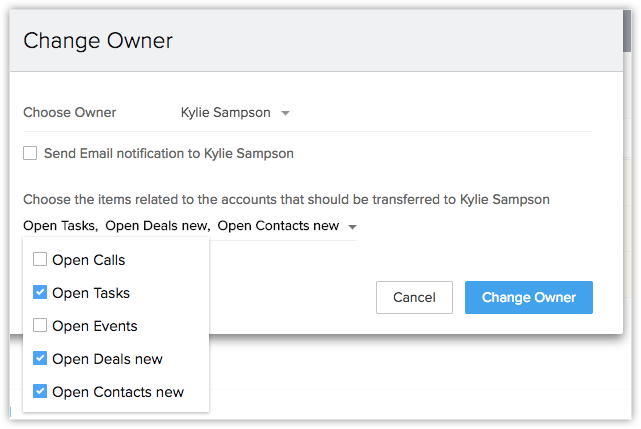This screenshot has height=429, width=641.
Task: Click the Change Owner dialog title
Action: coord(98,41)
